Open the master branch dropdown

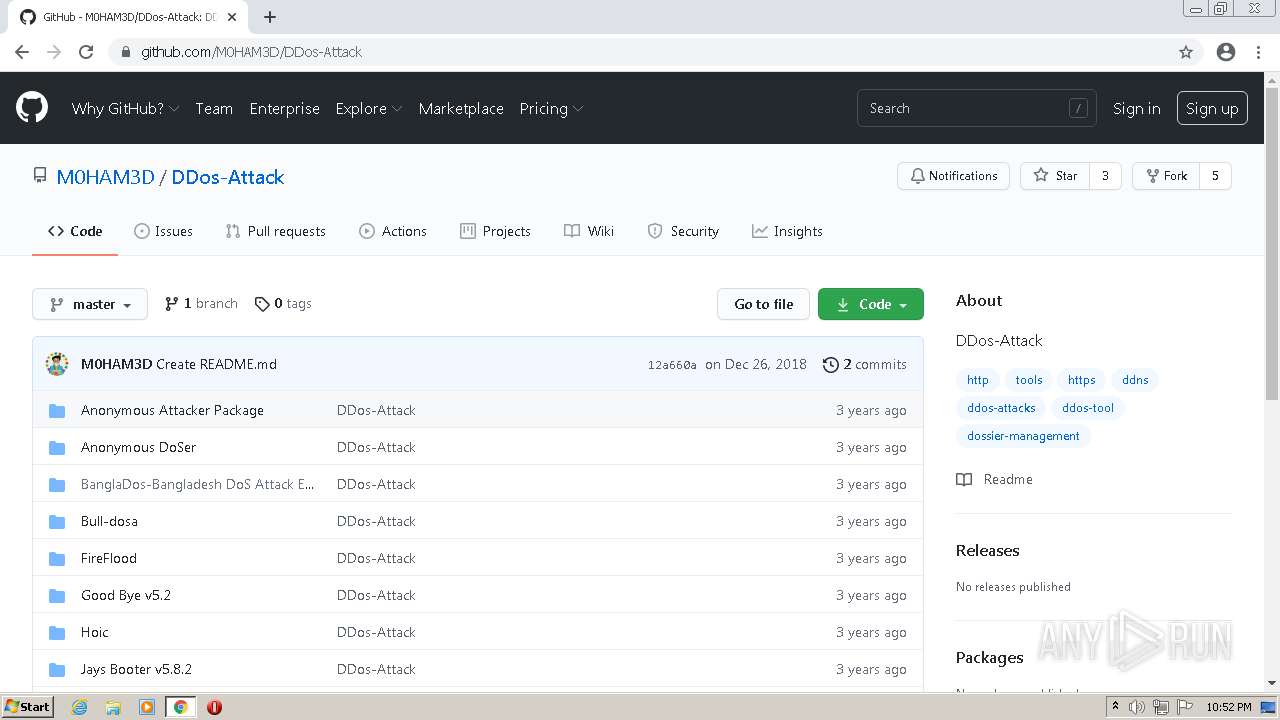(90, 304)
